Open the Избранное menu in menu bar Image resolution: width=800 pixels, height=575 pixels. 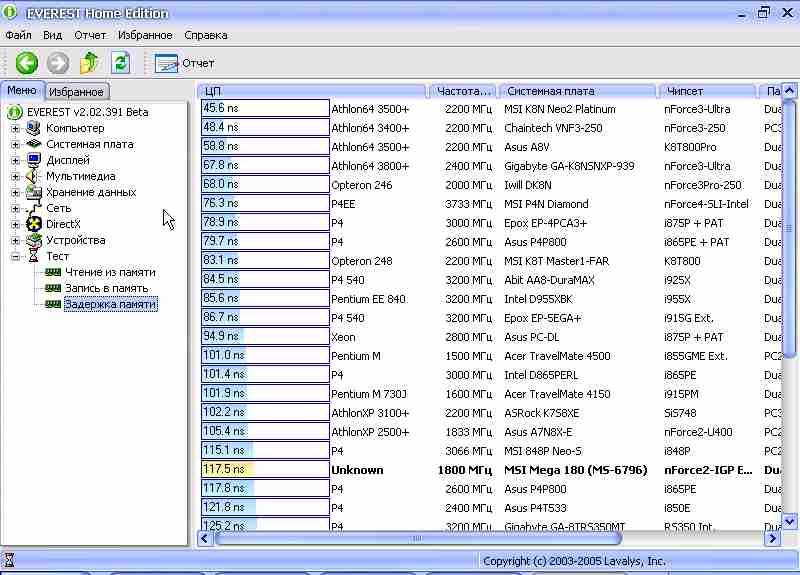click(145, 35)
